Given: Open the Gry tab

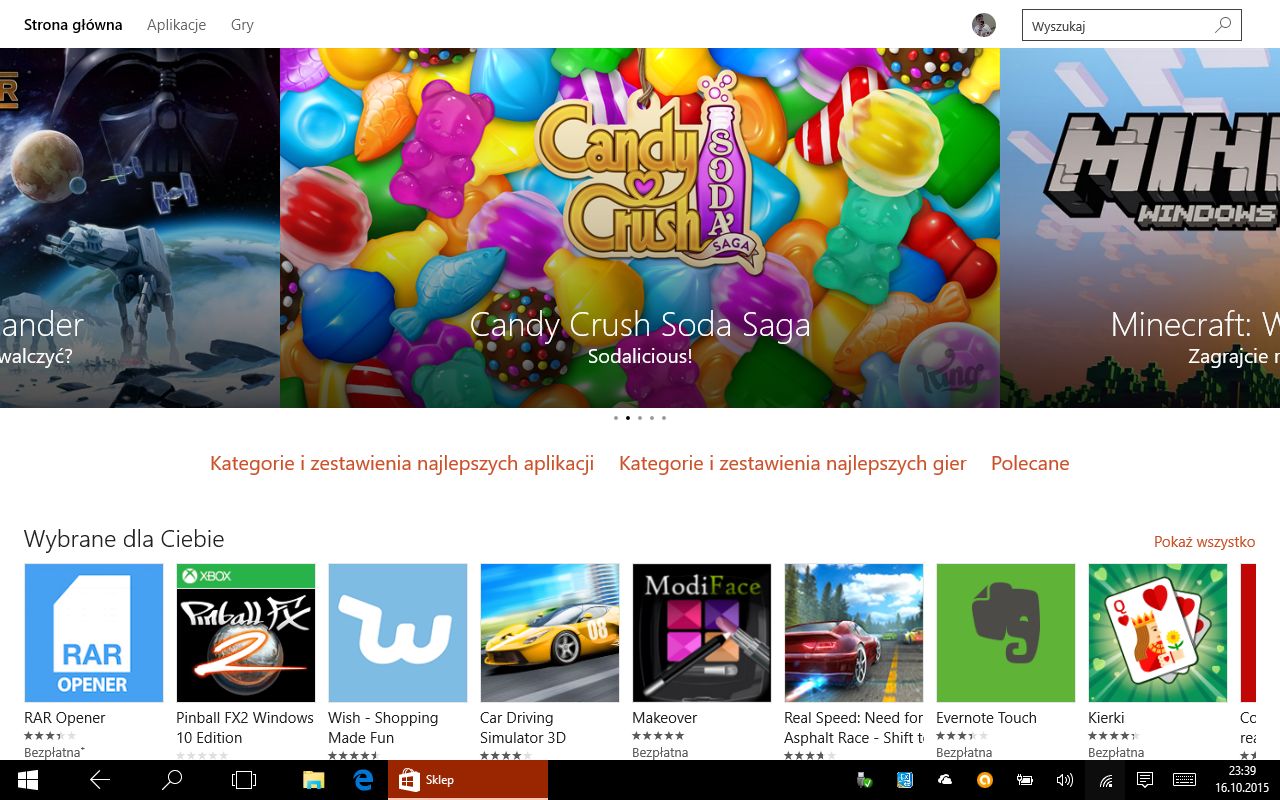Looking at the screenshot, I should (x=242, y=25).
